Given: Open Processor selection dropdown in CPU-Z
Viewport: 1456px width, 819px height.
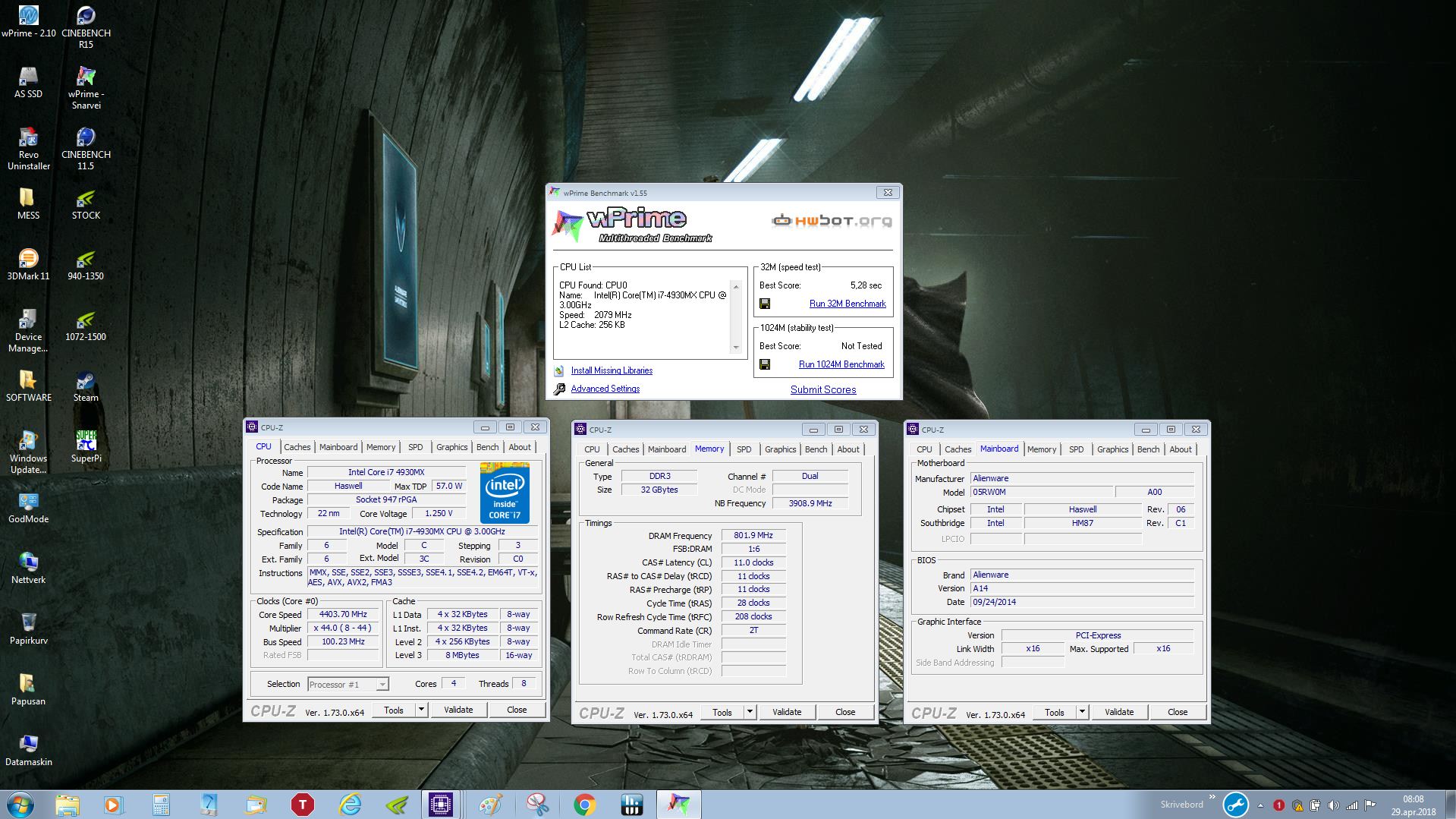Looking at the screenshot, I should (x=348, y=685).
